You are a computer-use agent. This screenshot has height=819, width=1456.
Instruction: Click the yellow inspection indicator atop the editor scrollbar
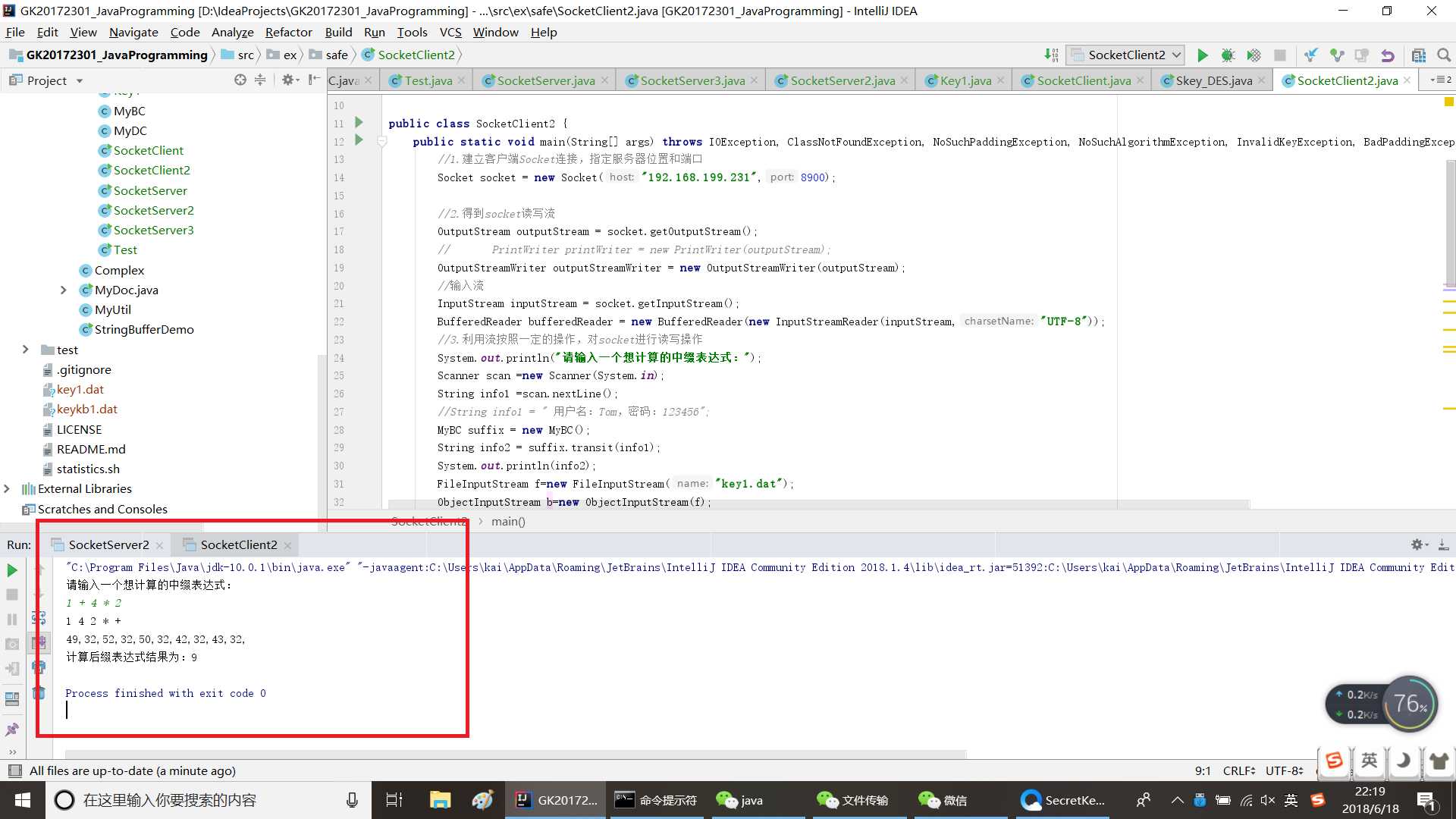coord(1449,102)
